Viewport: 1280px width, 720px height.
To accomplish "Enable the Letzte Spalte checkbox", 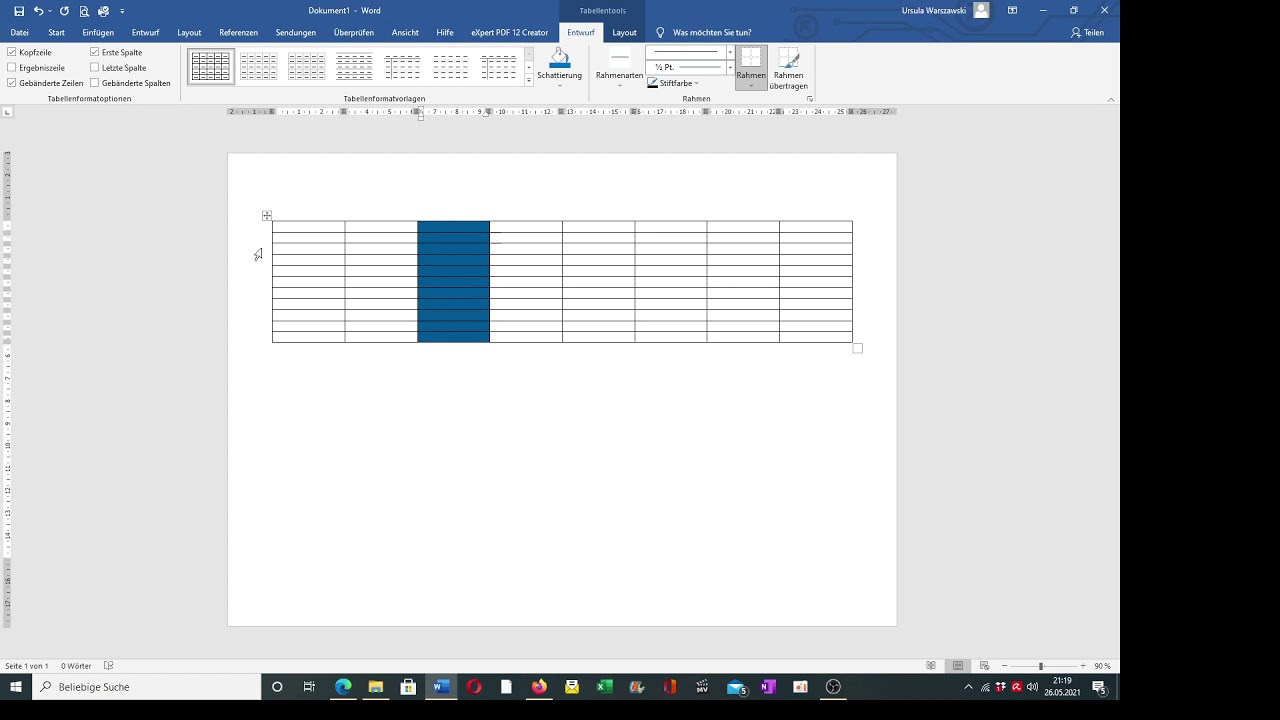I will click(95, 68).
